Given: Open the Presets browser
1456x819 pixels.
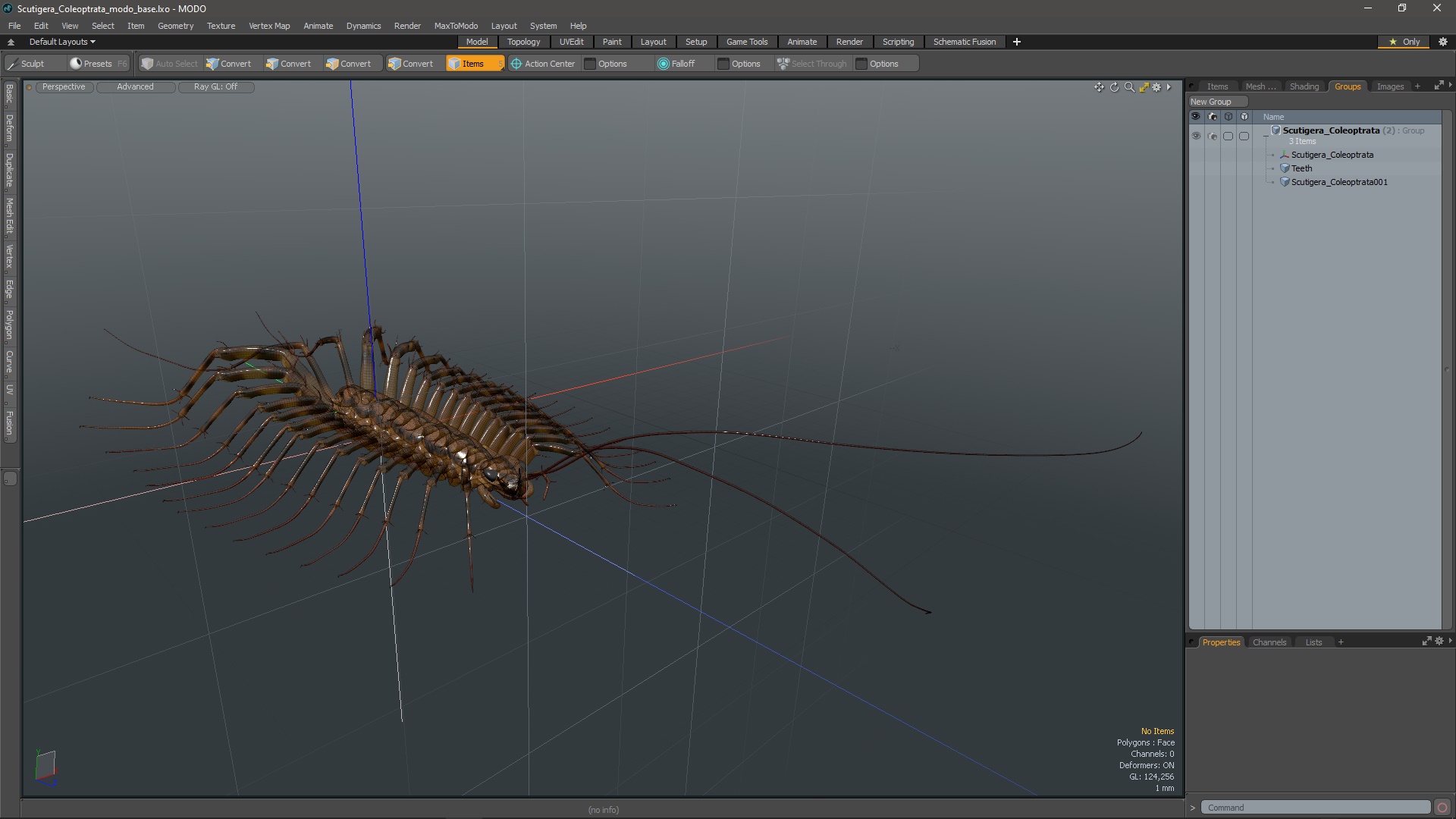Looking at the screenshot, I should coord(98,64).
